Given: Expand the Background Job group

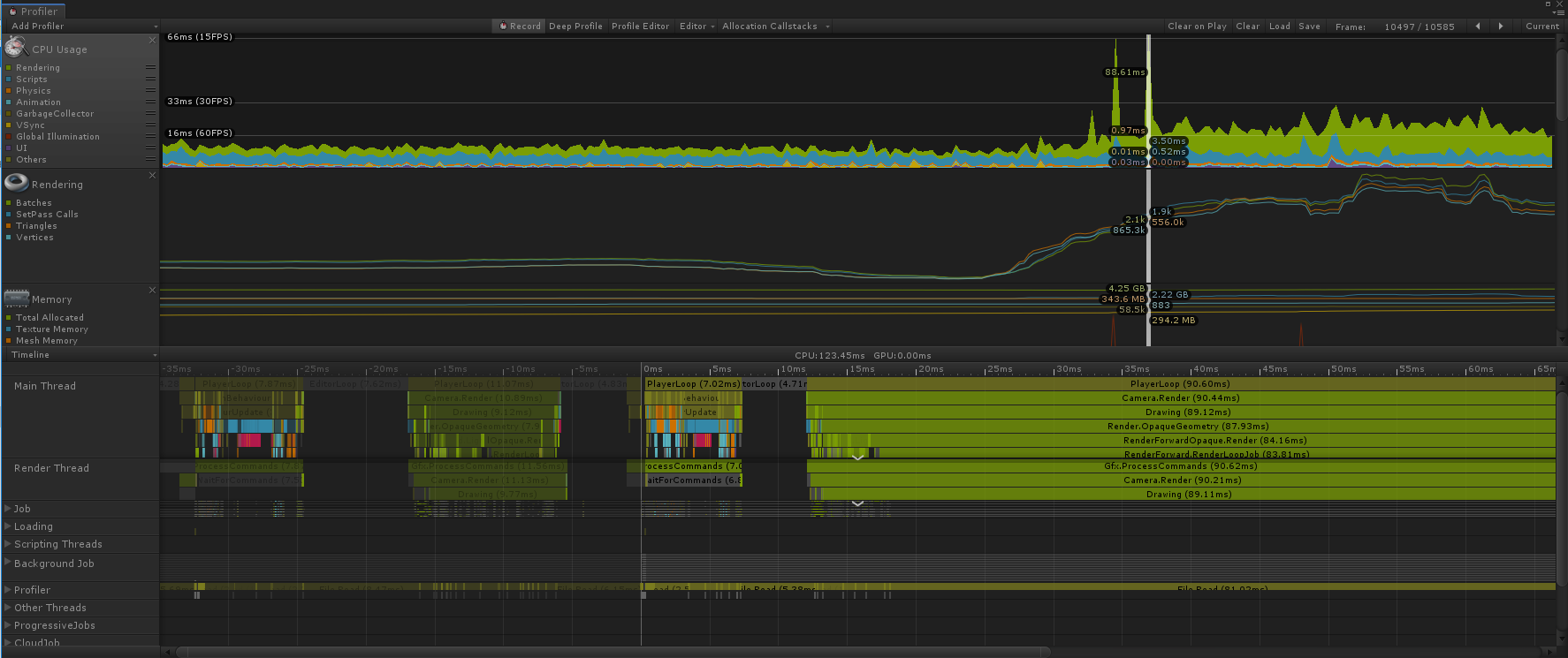Looking at the screenshot, I should pos(8,563).
